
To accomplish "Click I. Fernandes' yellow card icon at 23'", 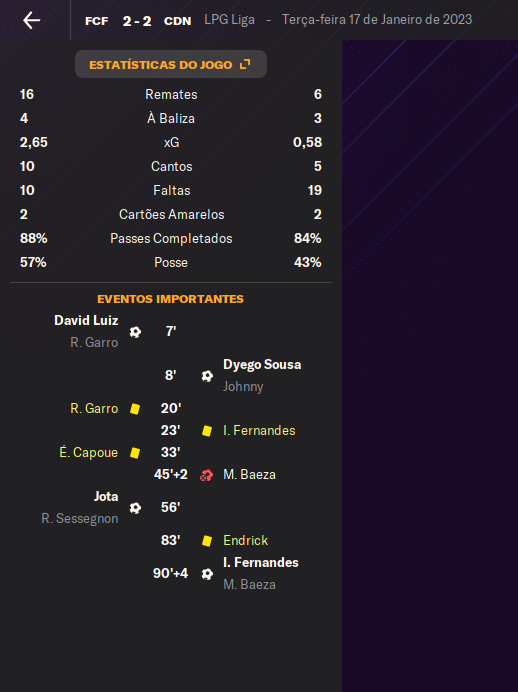I will pyautogui.click(x=206, y=431).
